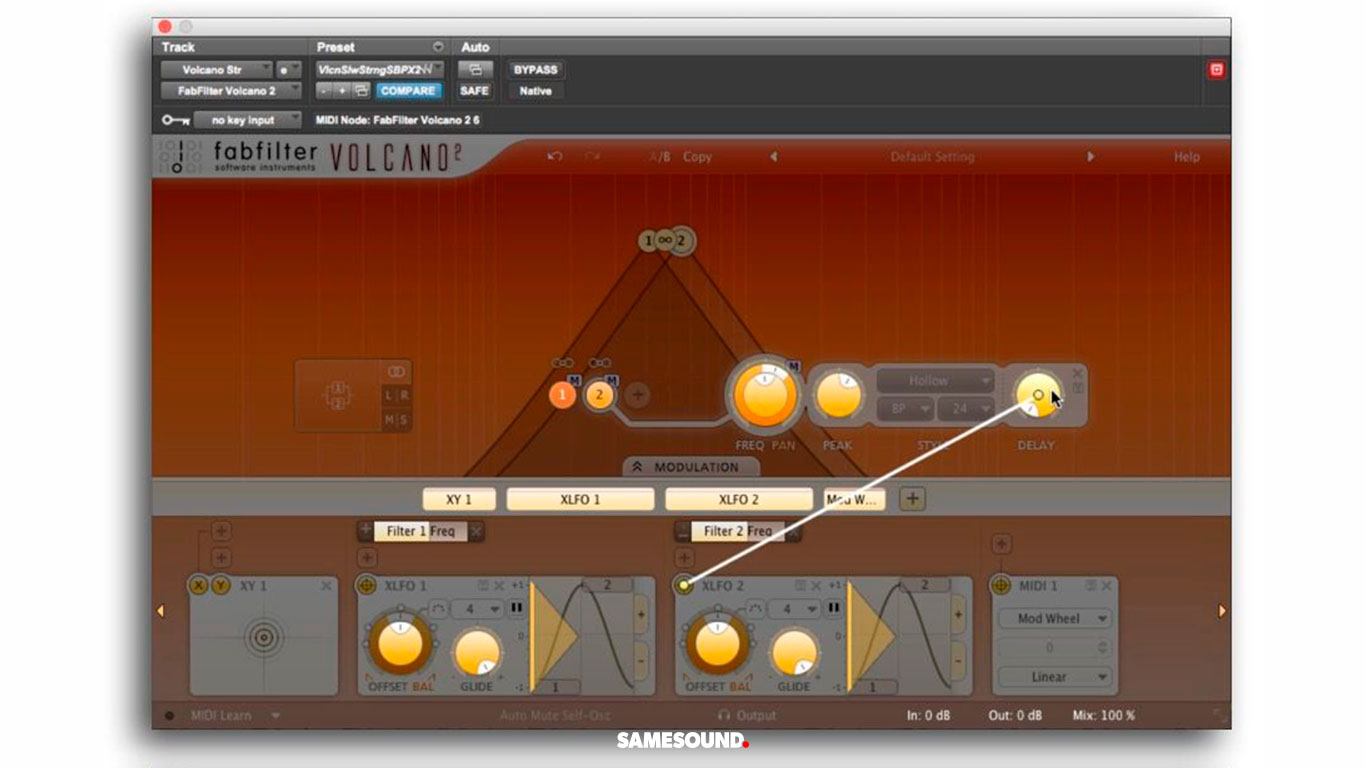Click the Pro Tools preset copy icon
The height and width of the screenshot is (768, 1366).
[362, 91]
